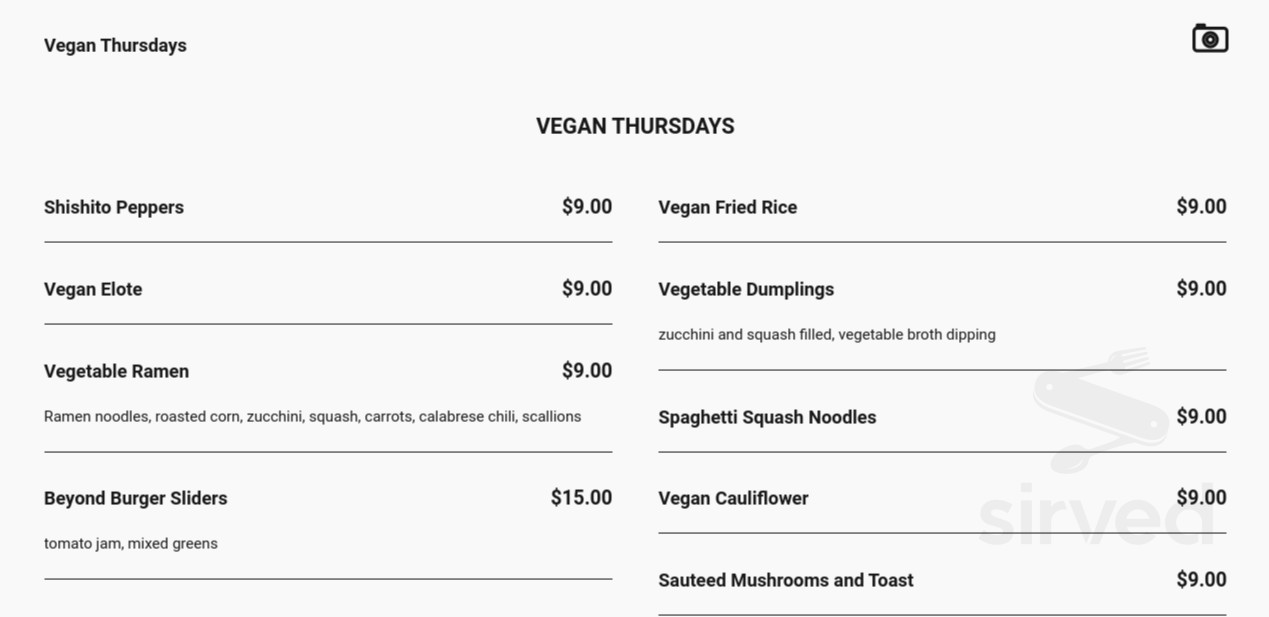1269x617 pixels.
Task: Click the Vegan Fried Rice $9.00 price
Action: coord(1201,207)
